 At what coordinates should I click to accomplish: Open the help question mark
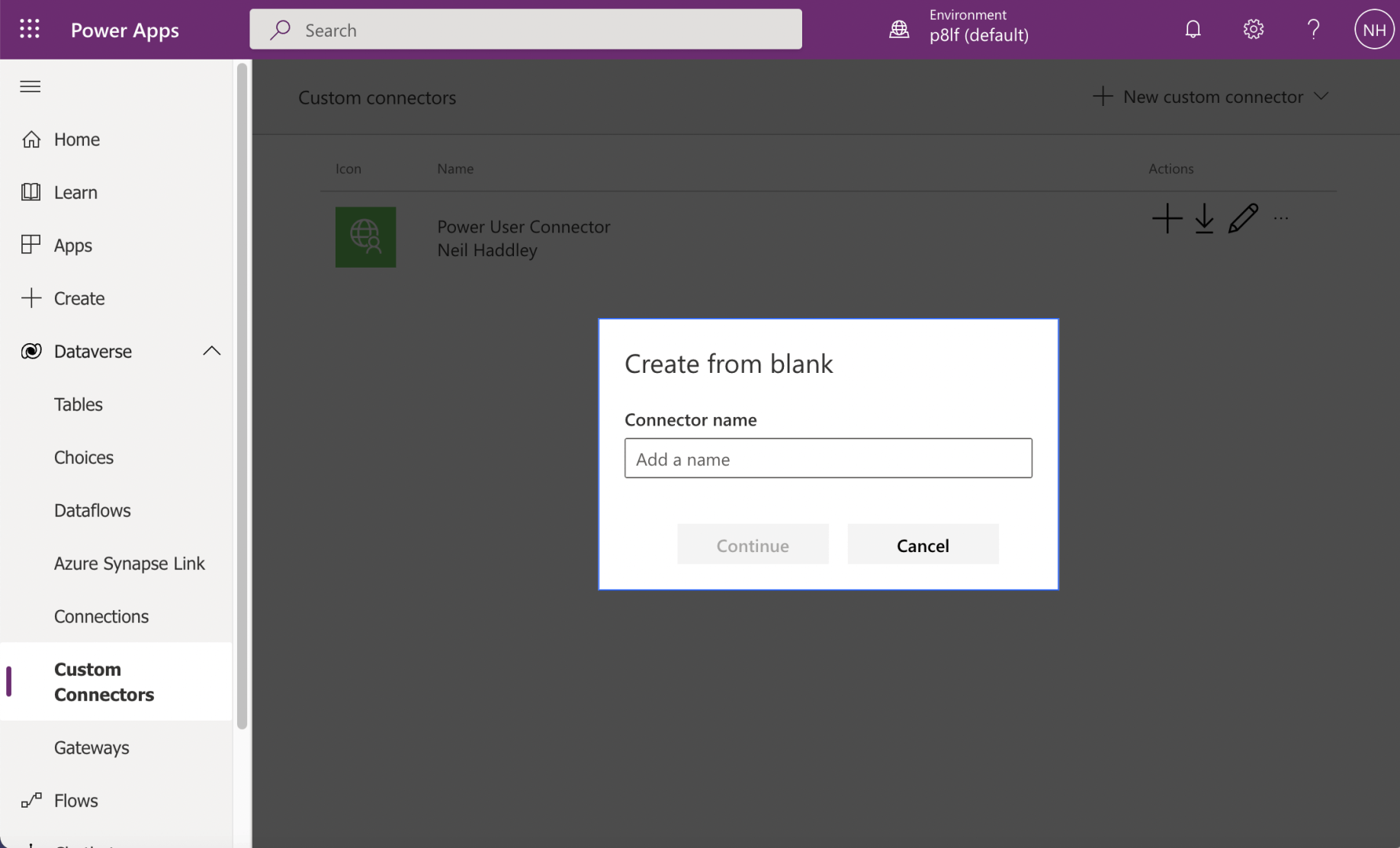(x=1313, y=29)
